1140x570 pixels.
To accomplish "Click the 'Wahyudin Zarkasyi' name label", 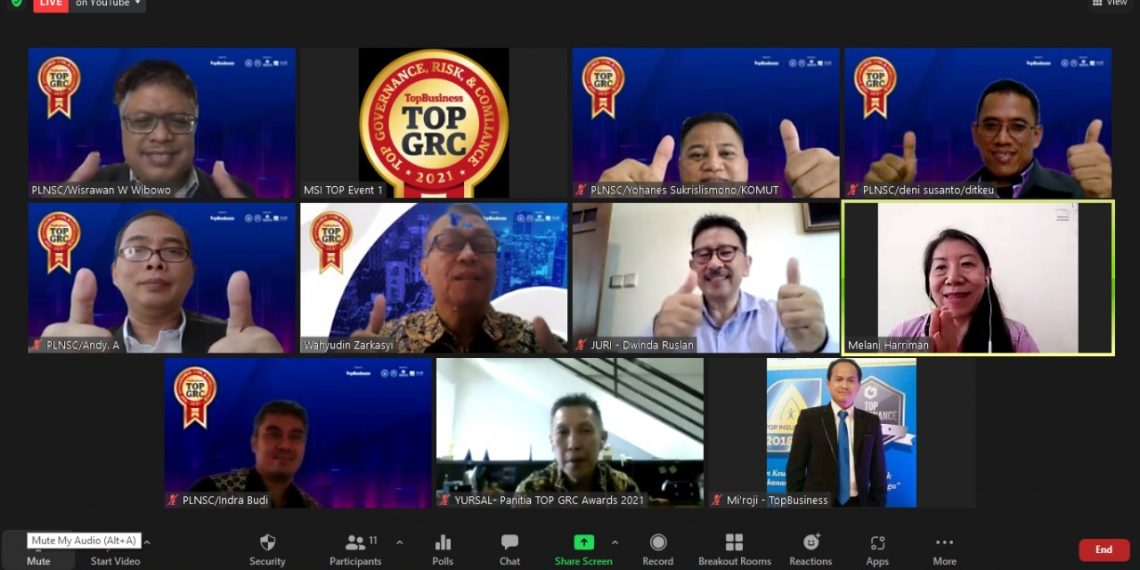I will click(349, 345).
